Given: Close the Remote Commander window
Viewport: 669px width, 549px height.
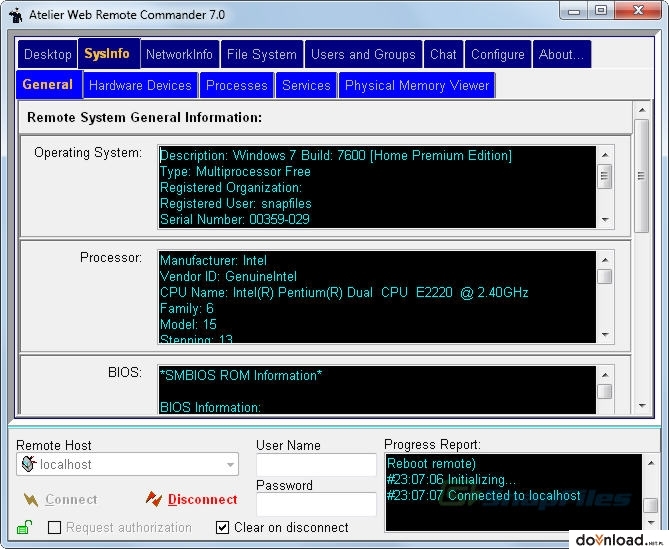Looking at the screenshot, I should (x=638, y=11).
